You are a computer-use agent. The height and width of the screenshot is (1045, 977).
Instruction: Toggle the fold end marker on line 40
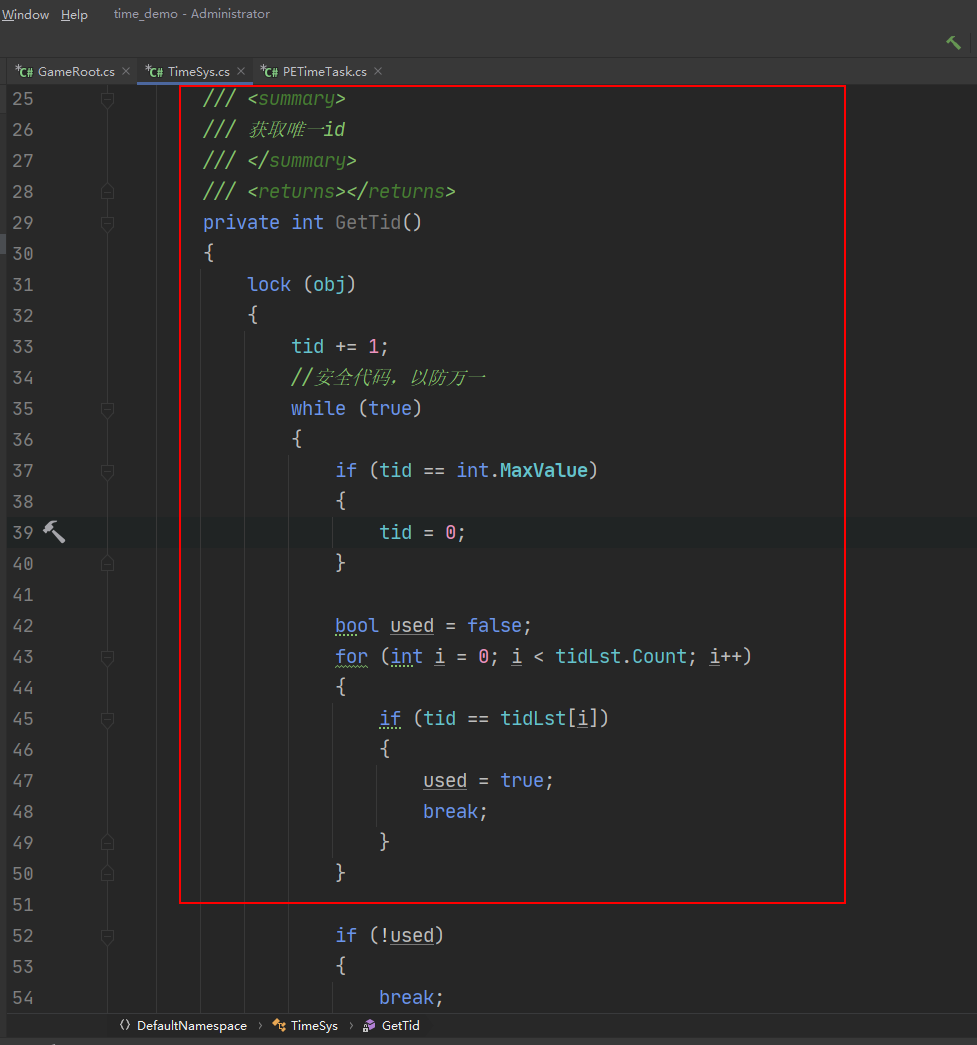coord(107,564)
